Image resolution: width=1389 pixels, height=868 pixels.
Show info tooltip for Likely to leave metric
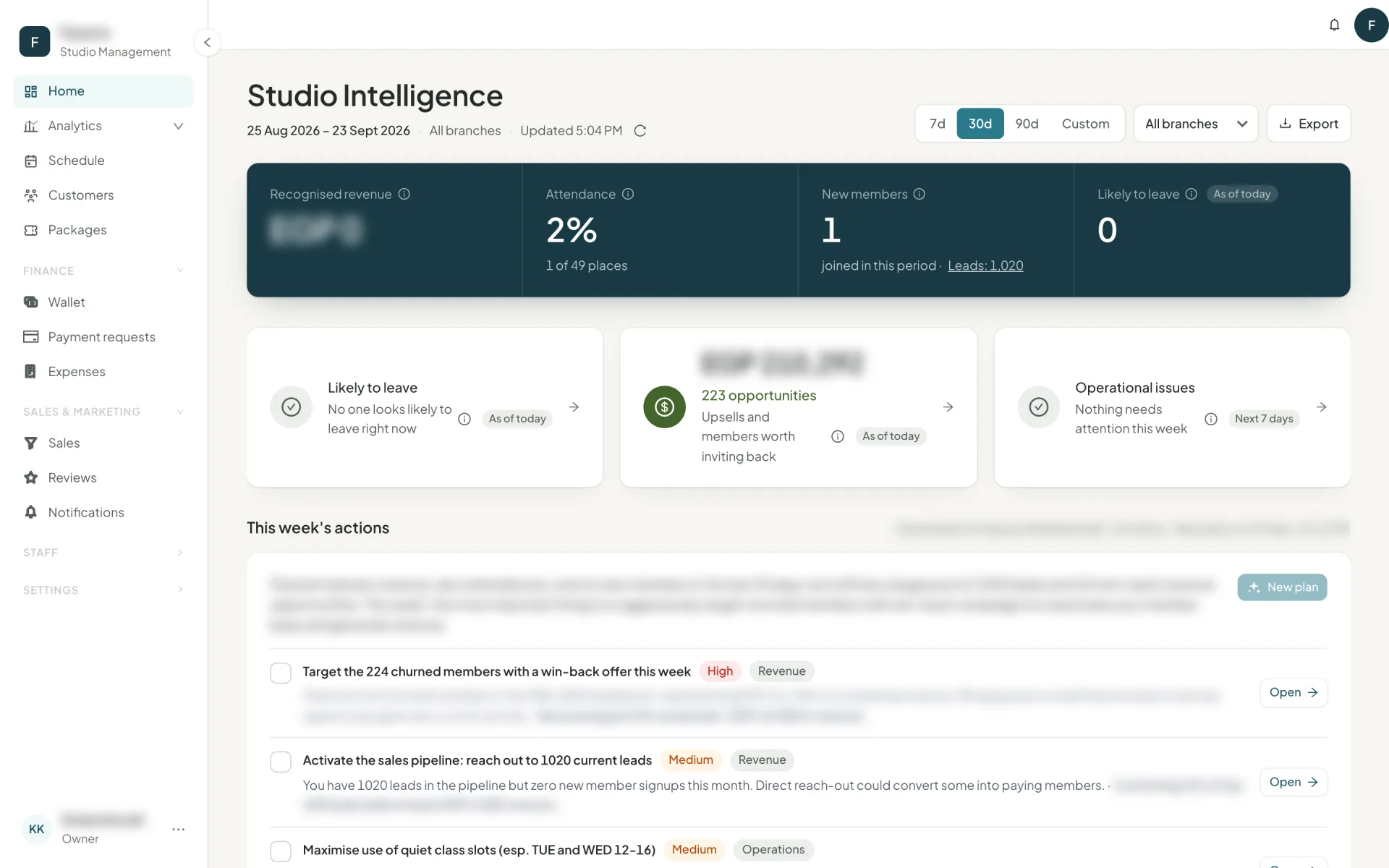(1192, 194)
